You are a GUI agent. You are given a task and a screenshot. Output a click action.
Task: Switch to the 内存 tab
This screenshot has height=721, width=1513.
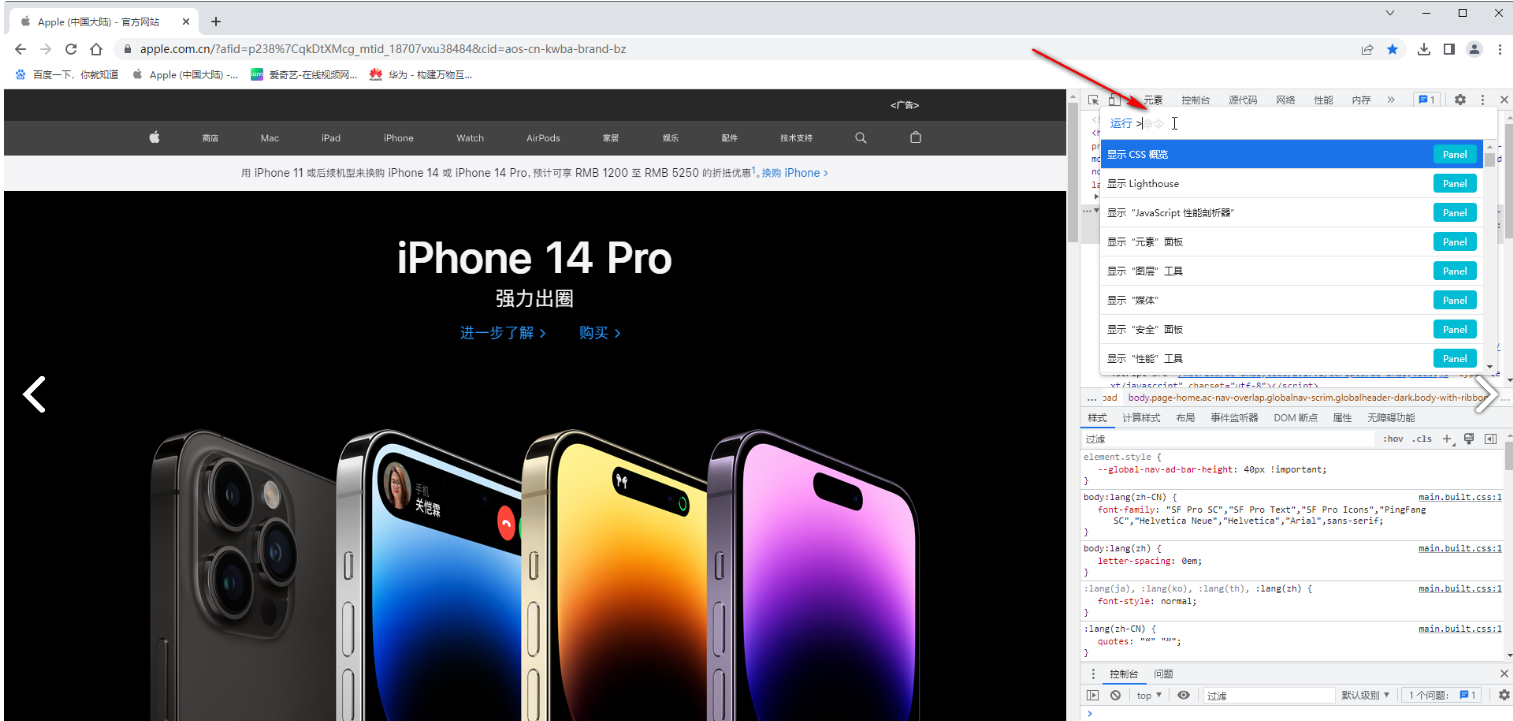(1361, 100)
